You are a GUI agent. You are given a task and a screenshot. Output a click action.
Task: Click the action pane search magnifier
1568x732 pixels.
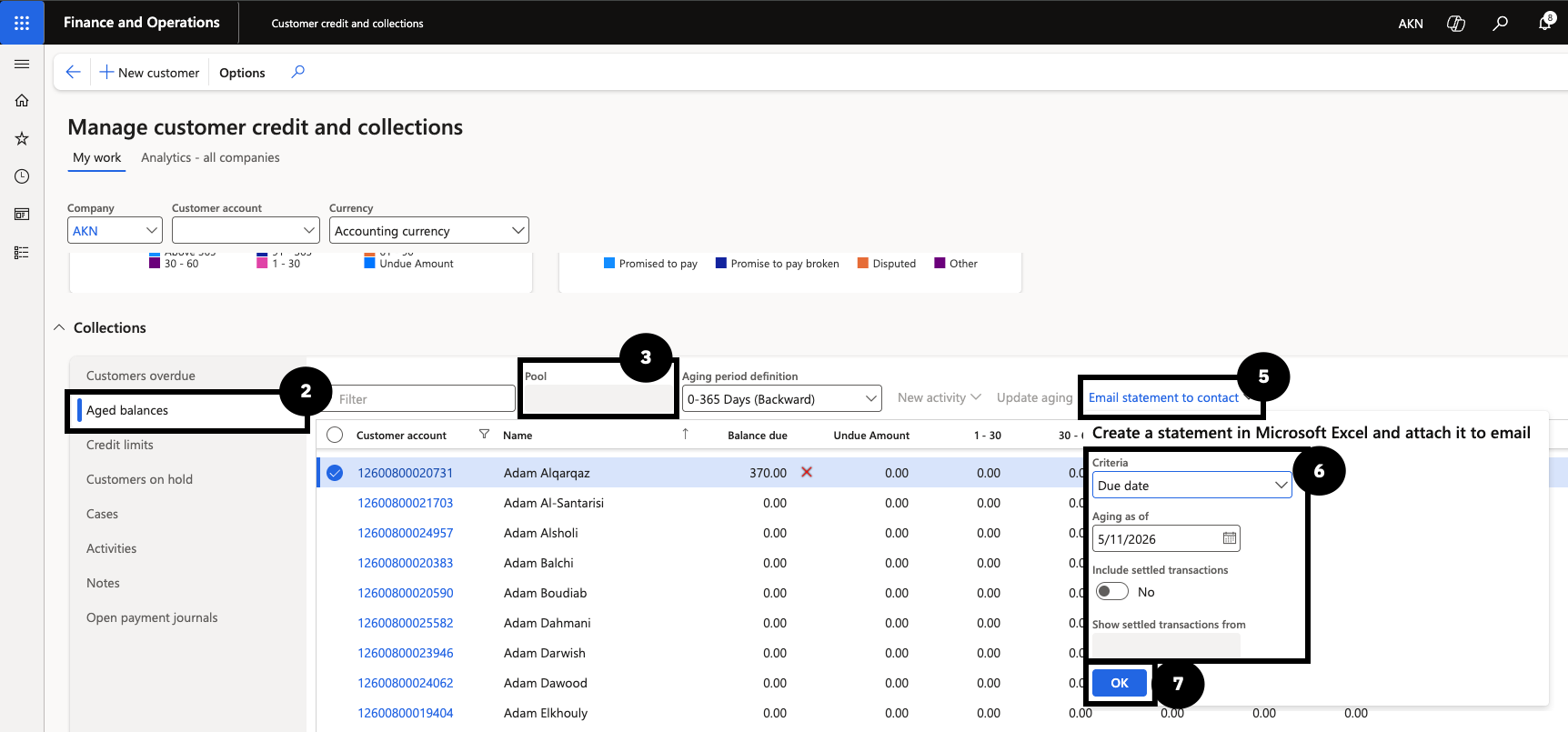point(297,72)
